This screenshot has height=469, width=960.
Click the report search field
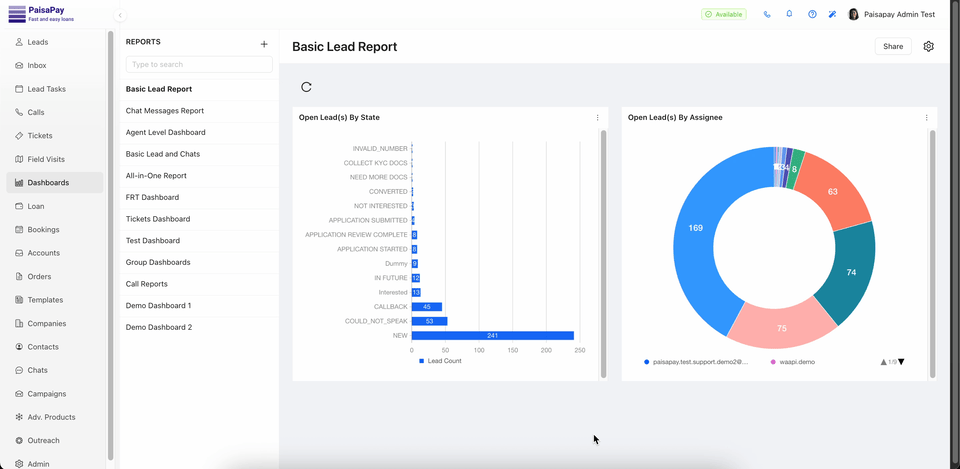[x=199, y=65]
